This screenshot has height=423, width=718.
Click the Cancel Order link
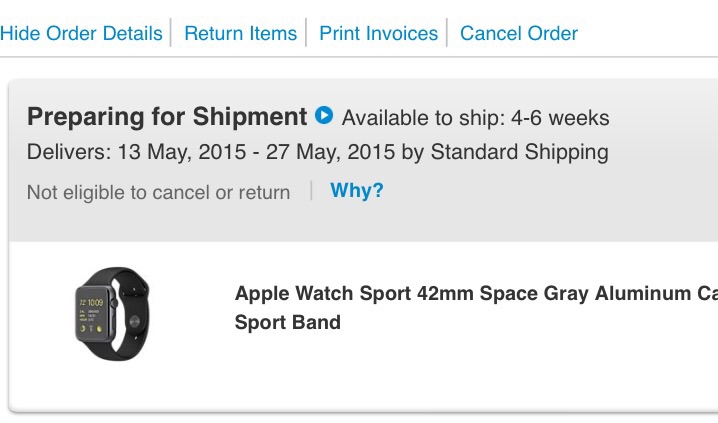(519, 33)
